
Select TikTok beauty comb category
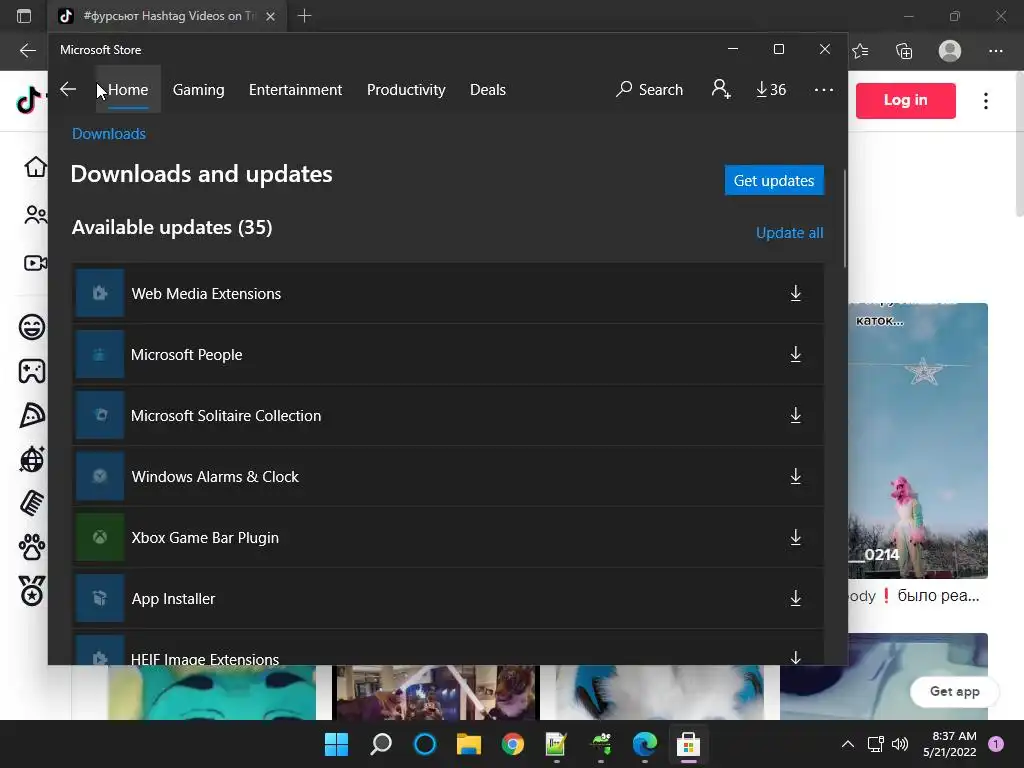(x=32, y=503)
